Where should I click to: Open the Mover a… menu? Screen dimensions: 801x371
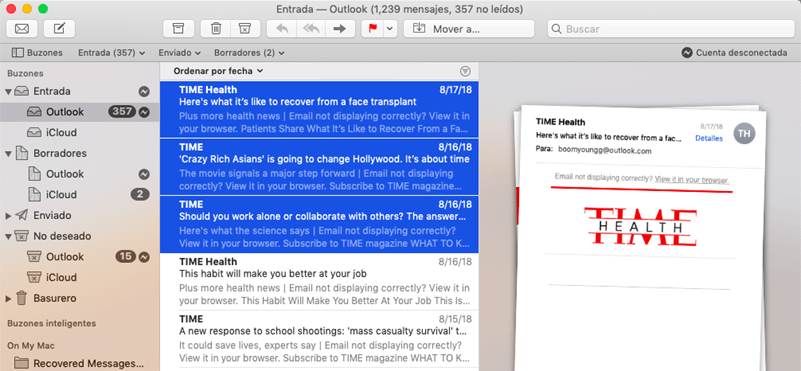pos(468,29)
